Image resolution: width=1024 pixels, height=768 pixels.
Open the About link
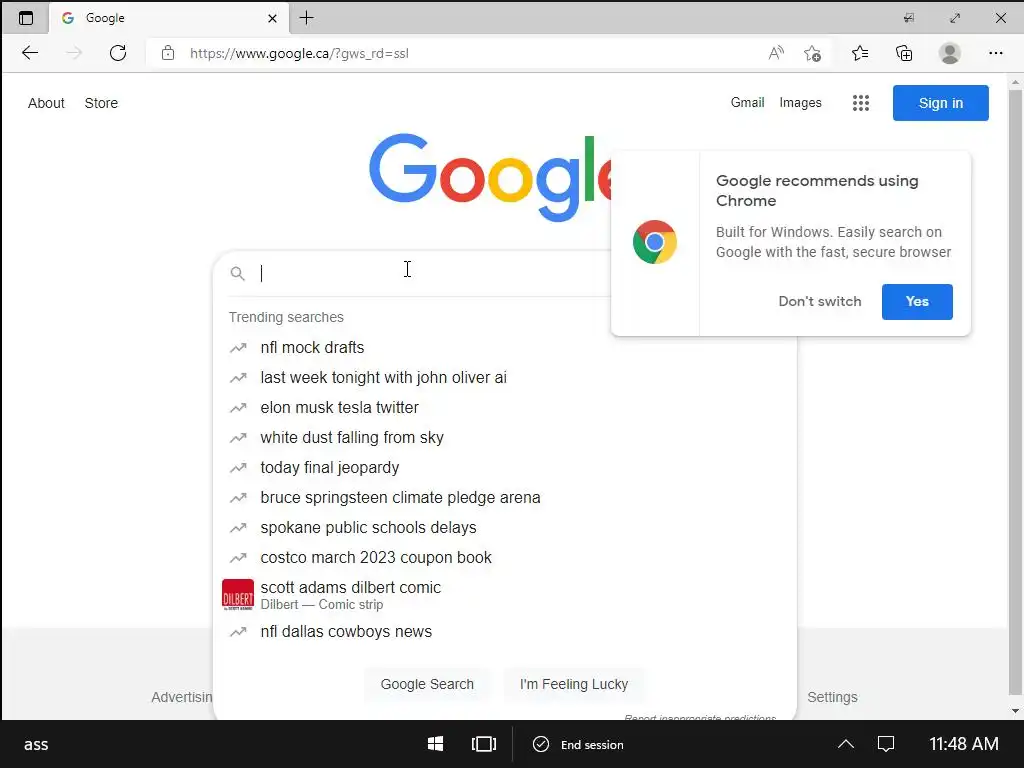click(46, 103)
